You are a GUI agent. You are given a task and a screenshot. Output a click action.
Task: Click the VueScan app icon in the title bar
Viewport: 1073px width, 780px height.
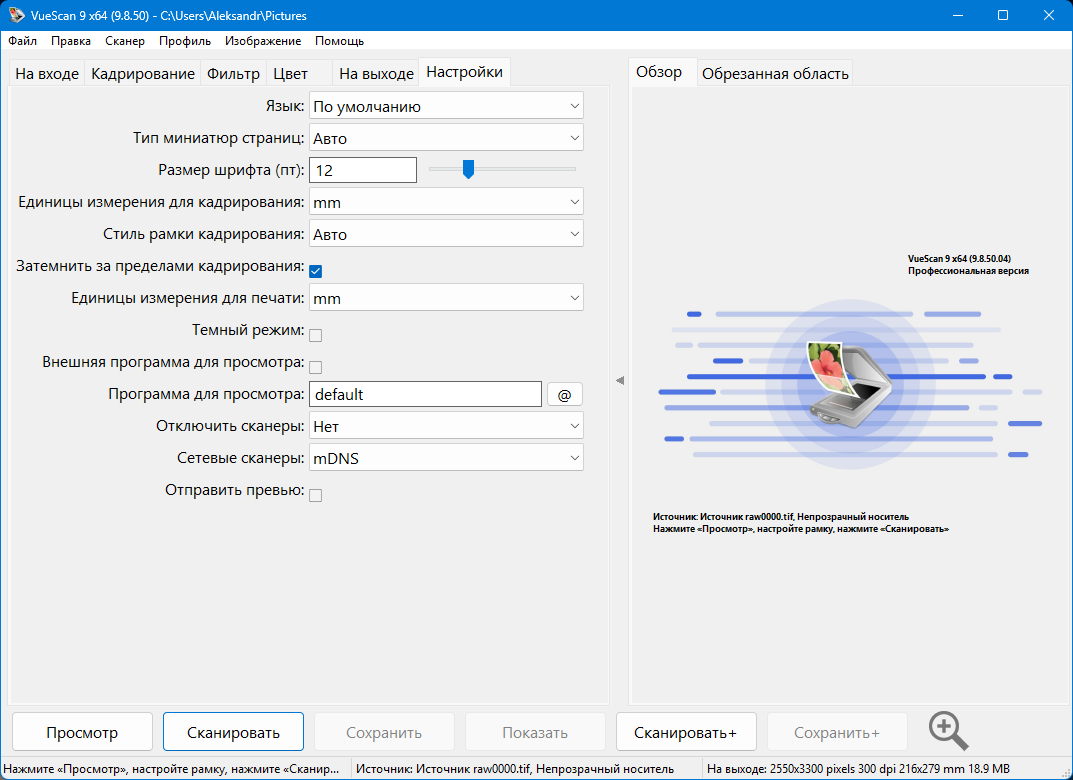click(16, 15)
